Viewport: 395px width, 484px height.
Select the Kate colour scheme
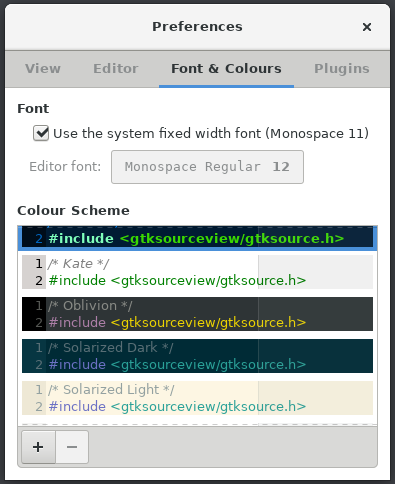[x=197, y=272]
